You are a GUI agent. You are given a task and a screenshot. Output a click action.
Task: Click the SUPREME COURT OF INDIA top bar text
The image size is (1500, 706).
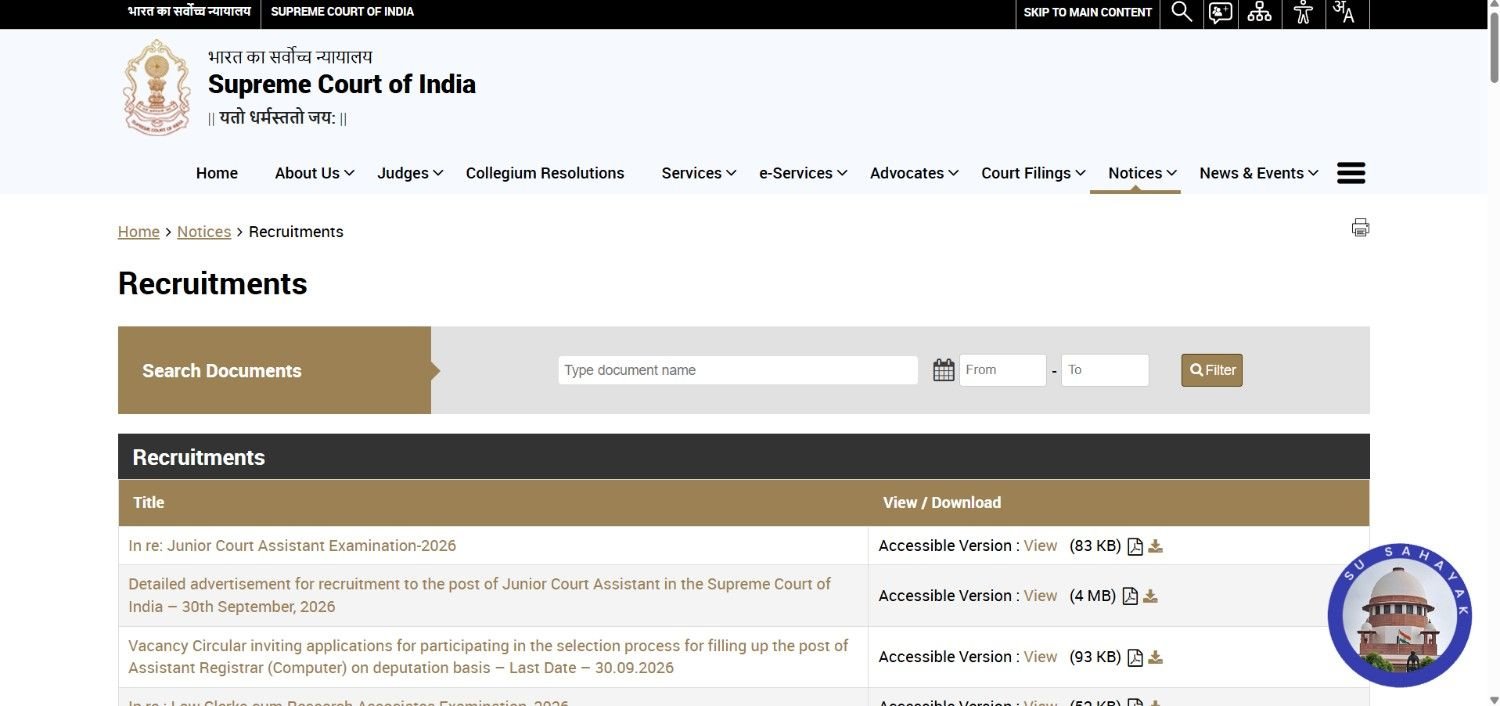(x=342, y=12)
